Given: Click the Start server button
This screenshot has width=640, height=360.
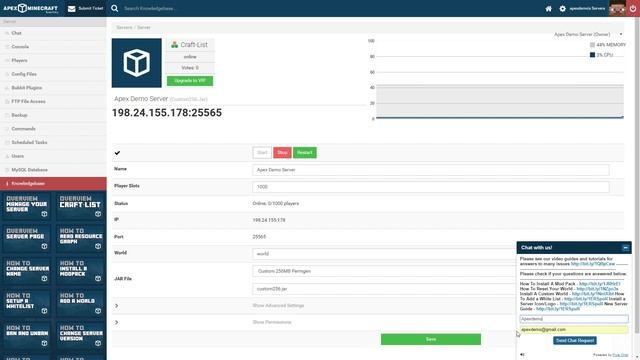Looking at the screenshot, I should [x=262, y=153].
